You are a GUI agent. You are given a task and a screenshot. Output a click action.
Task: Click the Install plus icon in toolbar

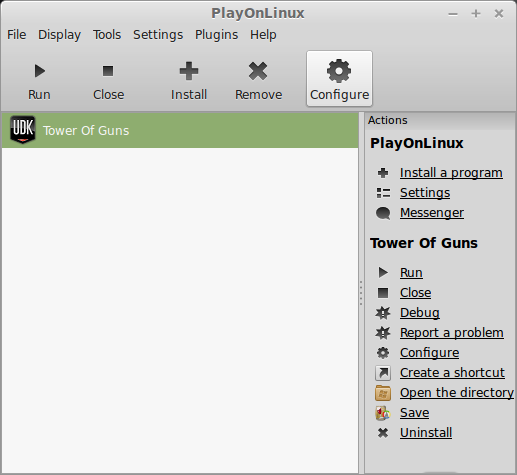[189, 71]
